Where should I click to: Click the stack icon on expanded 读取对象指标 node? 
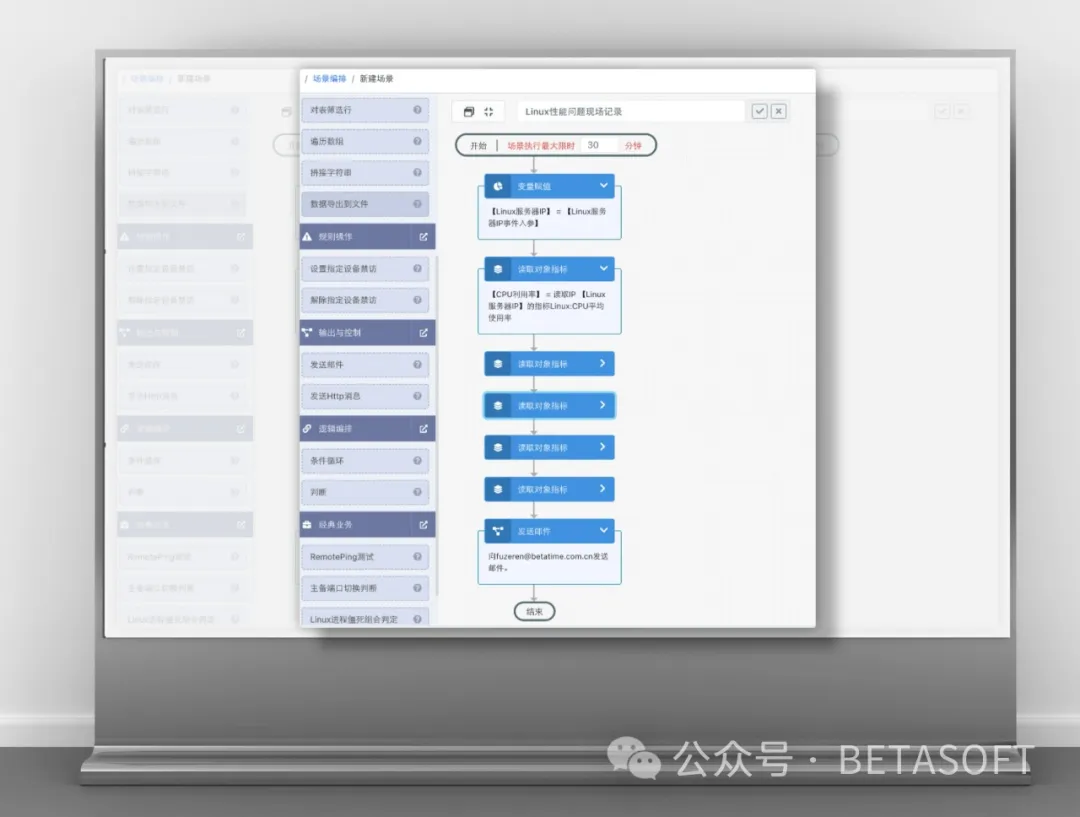click(x=498, y=269)
